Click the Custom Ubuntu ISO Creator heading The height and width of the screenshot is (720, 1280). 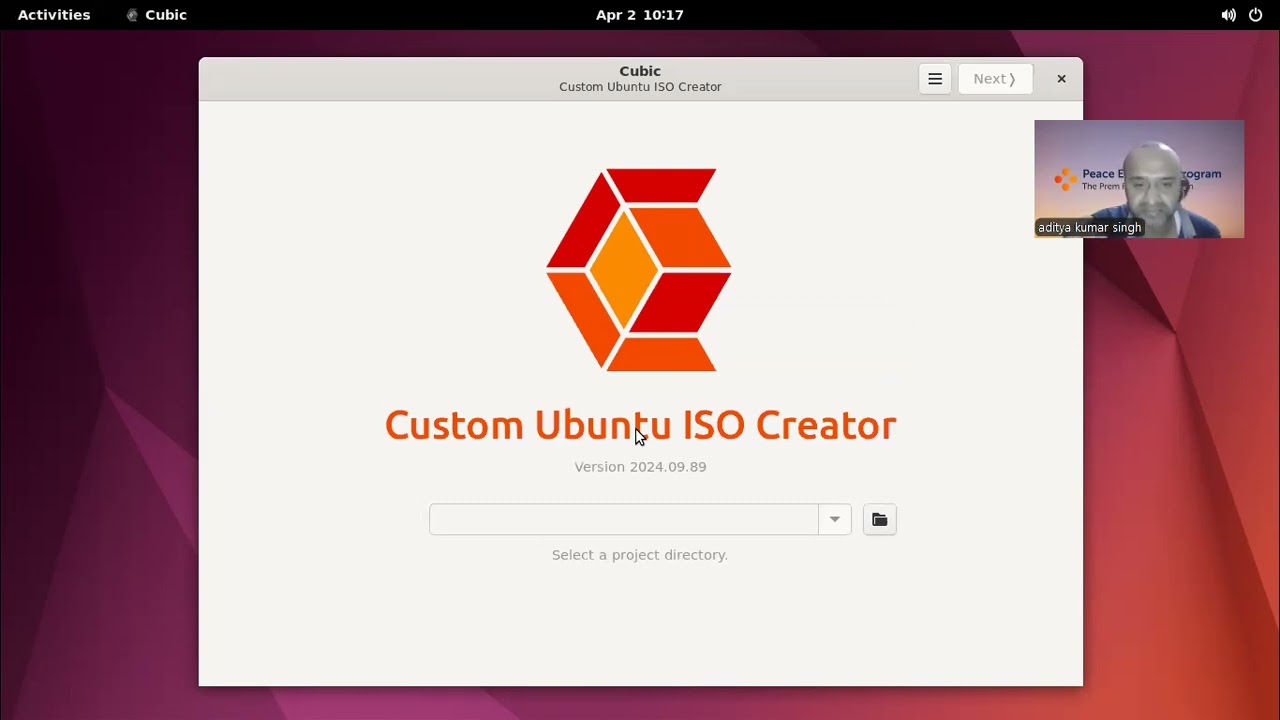point(640,425)
